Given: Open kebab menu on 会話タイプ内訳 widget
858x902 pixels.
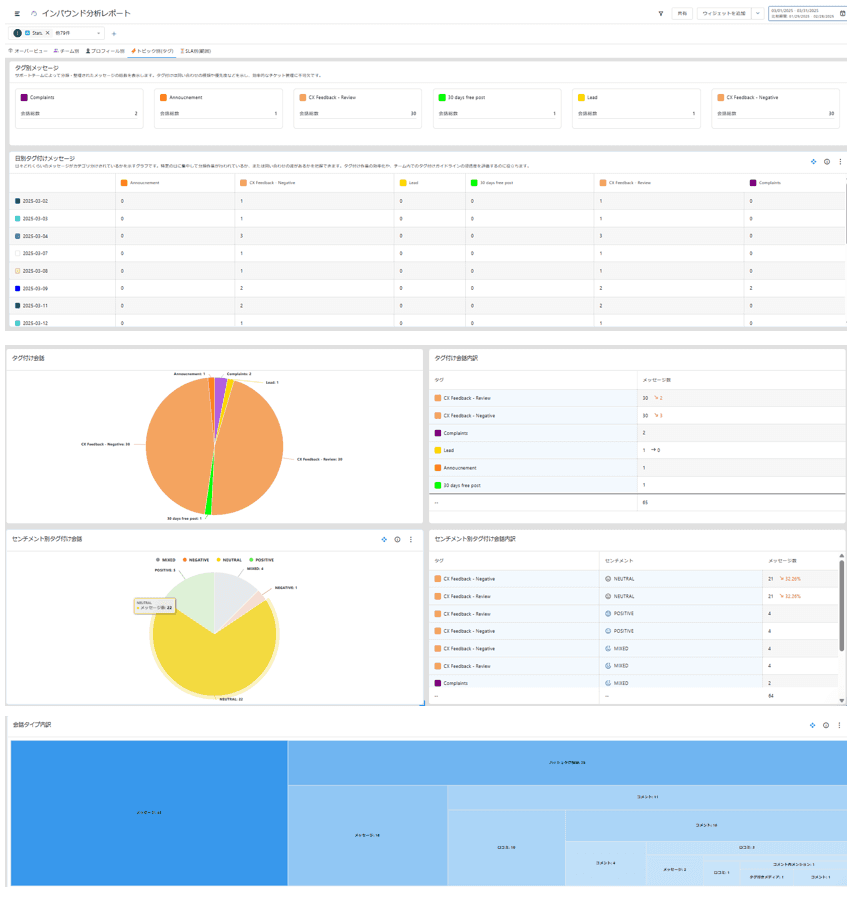Looking at the screenshot, I should [x=839, y=725].
